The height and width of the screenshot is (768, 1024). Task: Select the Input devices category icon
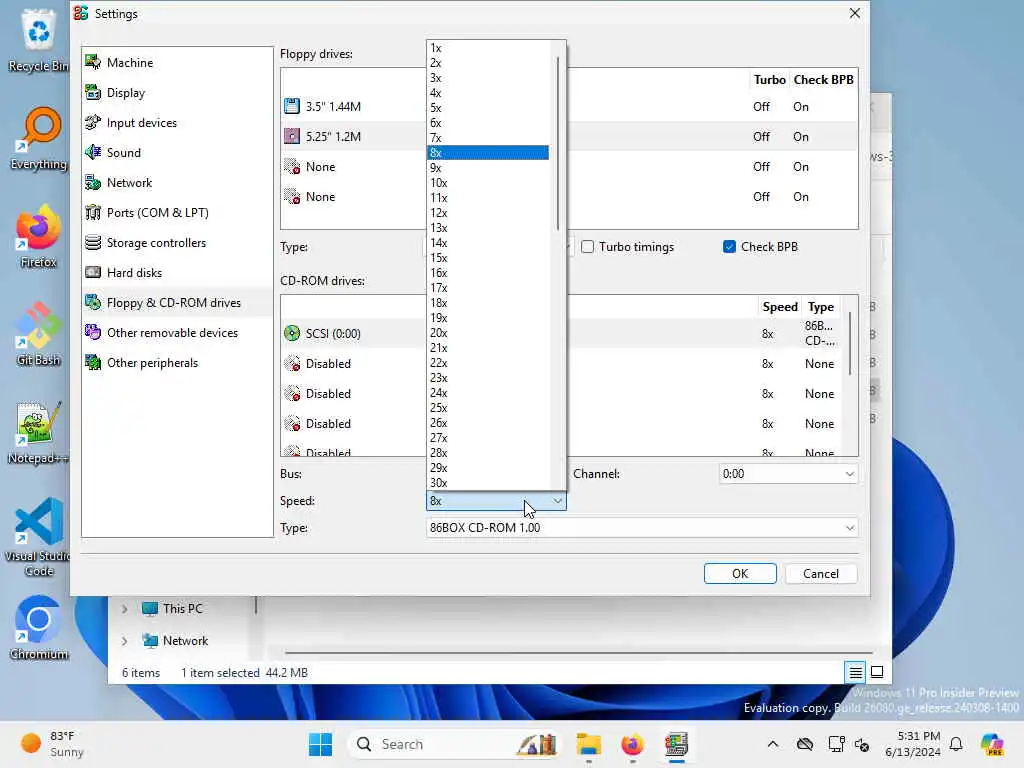click(93, 123)
